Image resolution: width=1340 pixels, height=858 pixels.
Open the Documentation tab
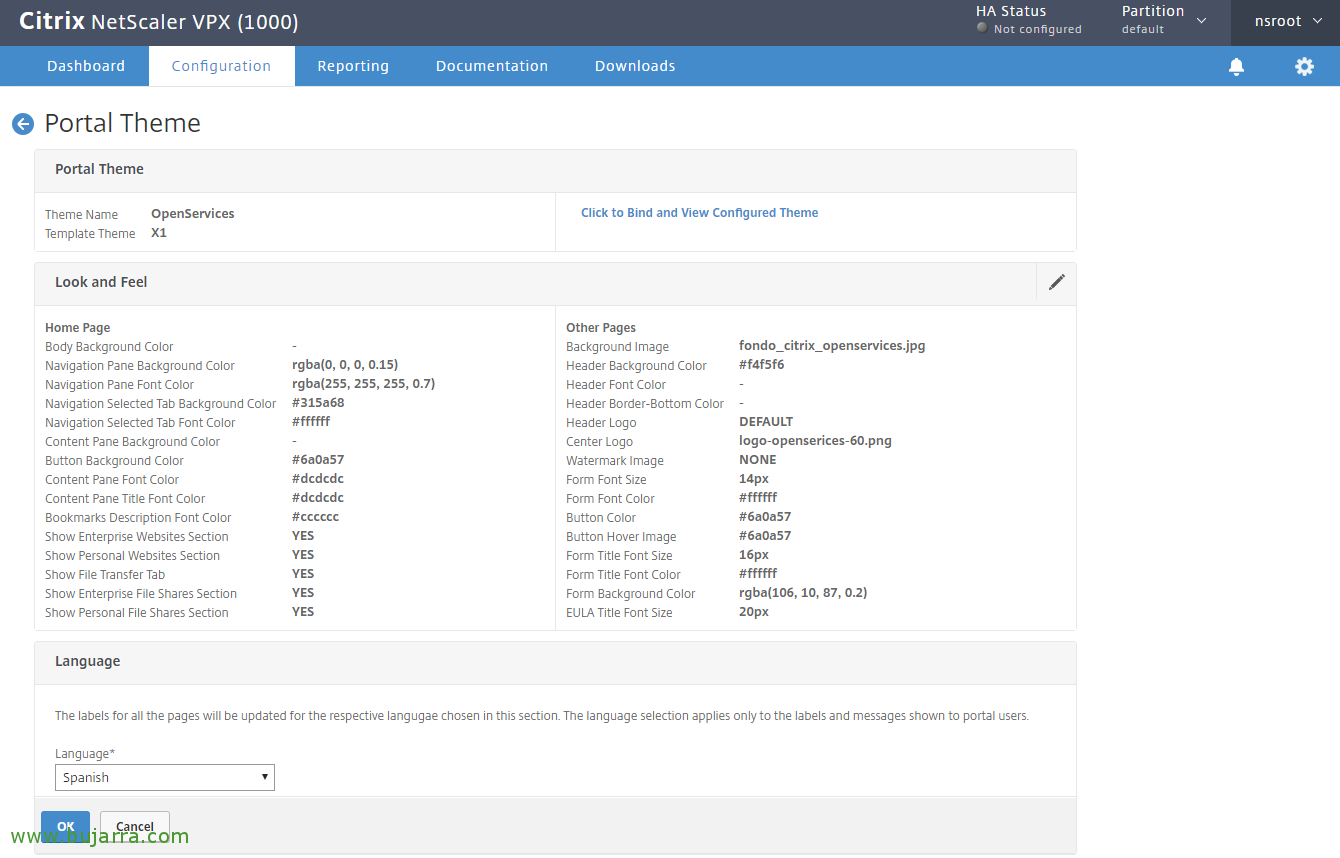pos(492,66)
